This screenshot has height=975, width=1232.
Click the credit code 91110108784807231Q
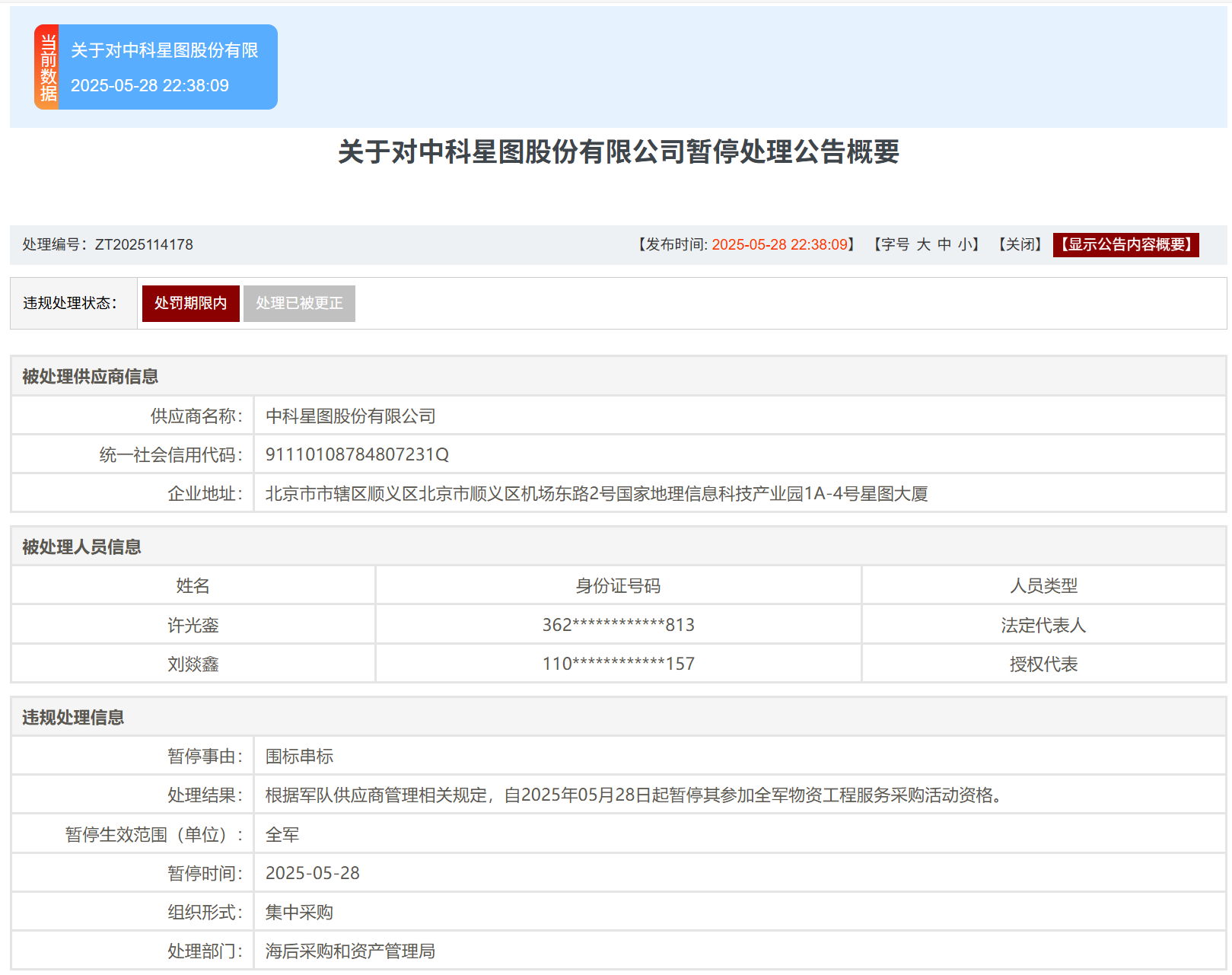click(357, 454)
